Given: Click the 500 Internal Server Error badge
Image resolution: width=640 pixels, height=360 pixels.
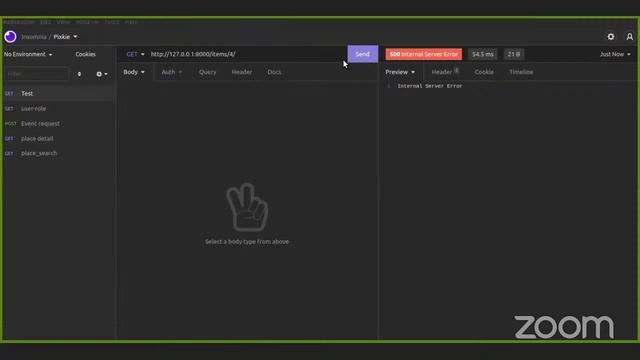Looking at the screenshot, I should point(424,54).
